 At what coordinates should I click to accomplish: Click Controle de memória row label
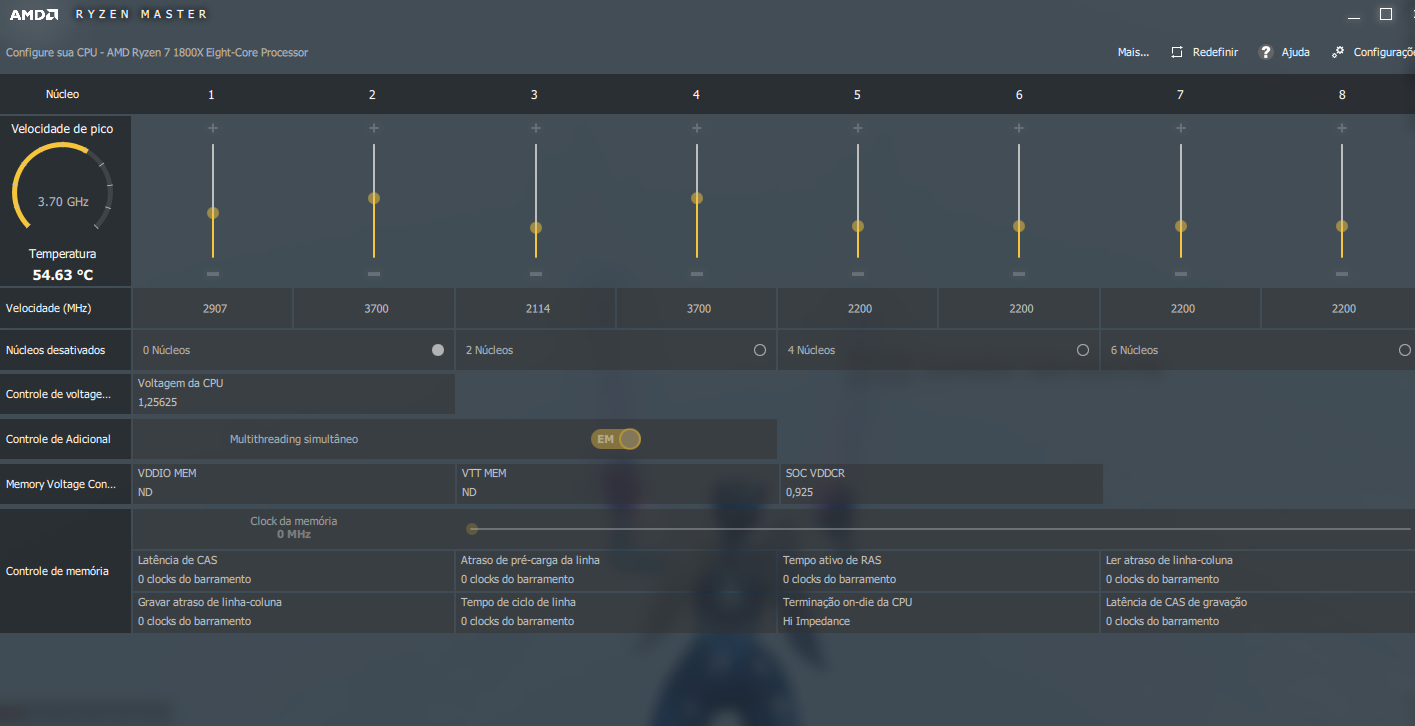pyautogui.click(x=57, y=571)
